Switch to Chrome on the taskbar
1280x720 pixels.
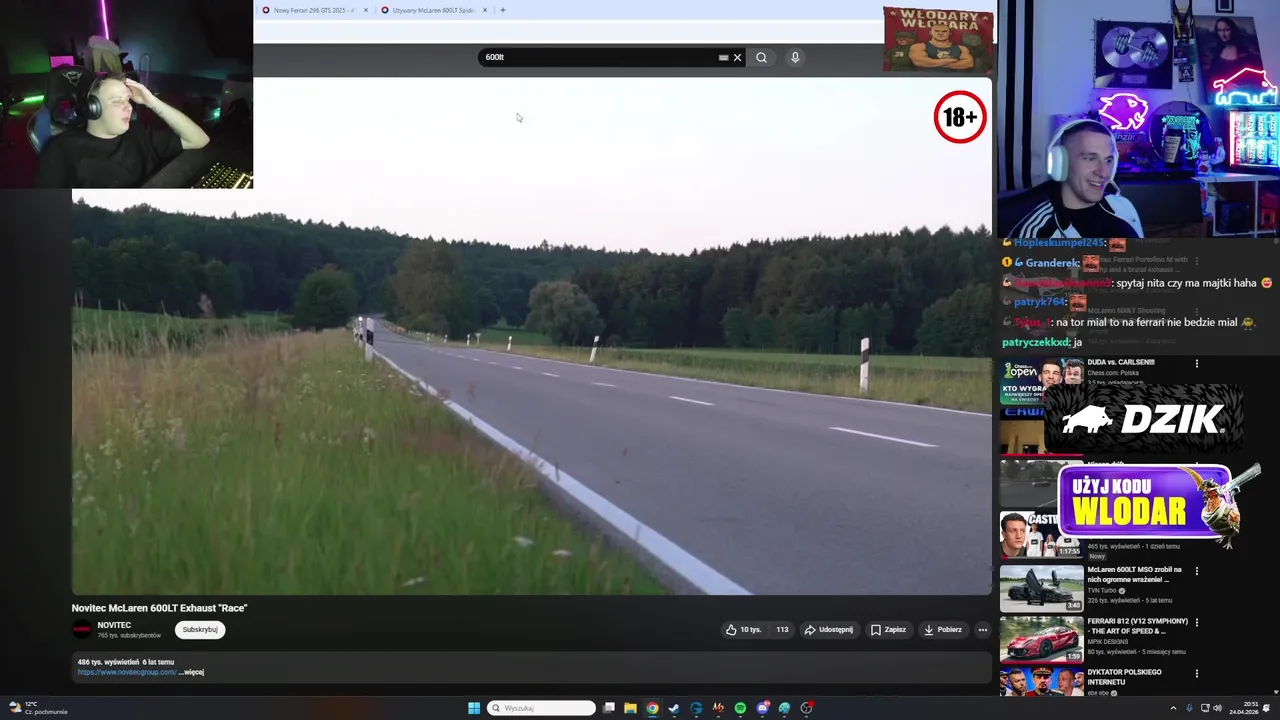pyautogui.click(x=652, y=708)
